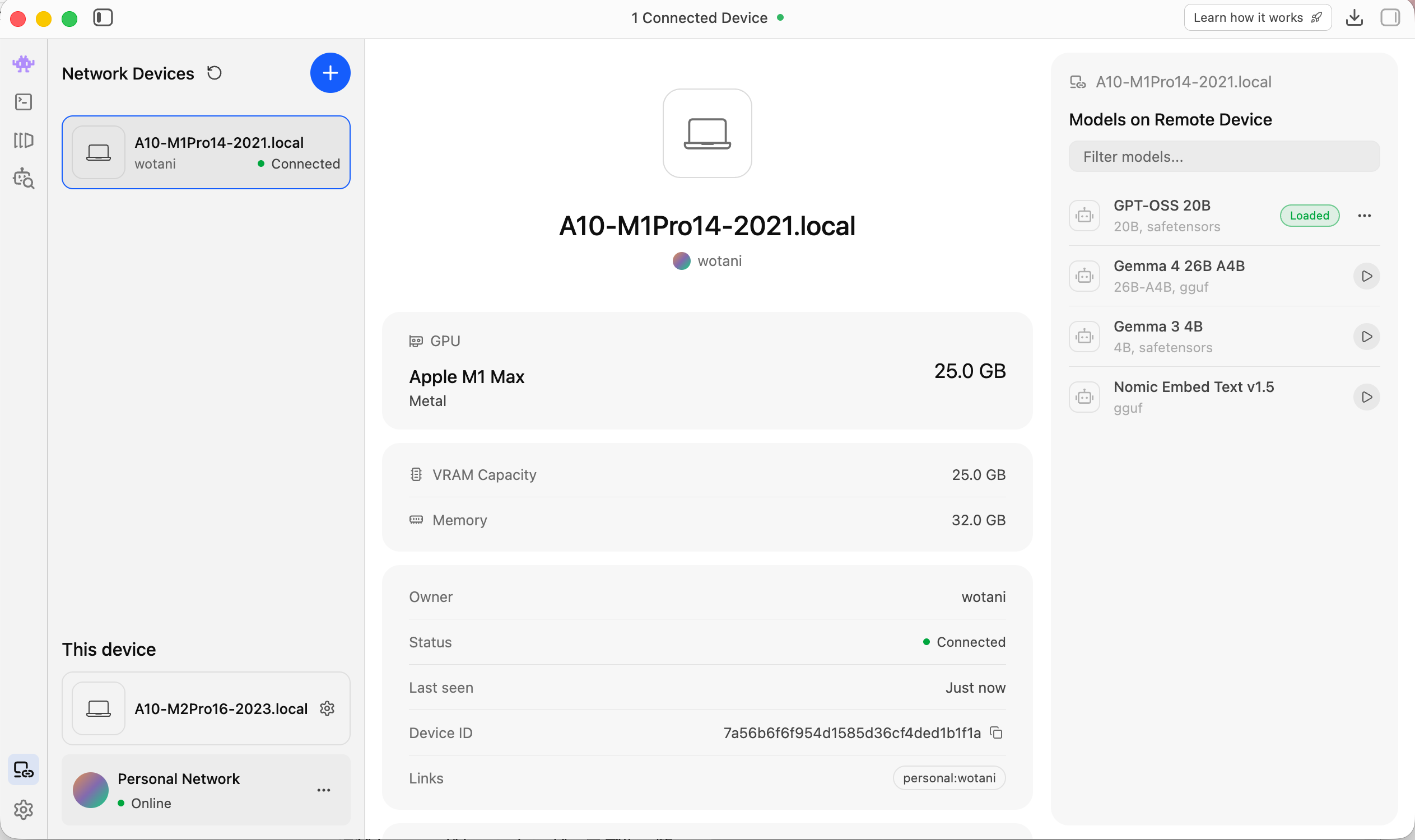Click the personal:wotani link tag
Screen dimensions: 1415x840
click(949, 778)
